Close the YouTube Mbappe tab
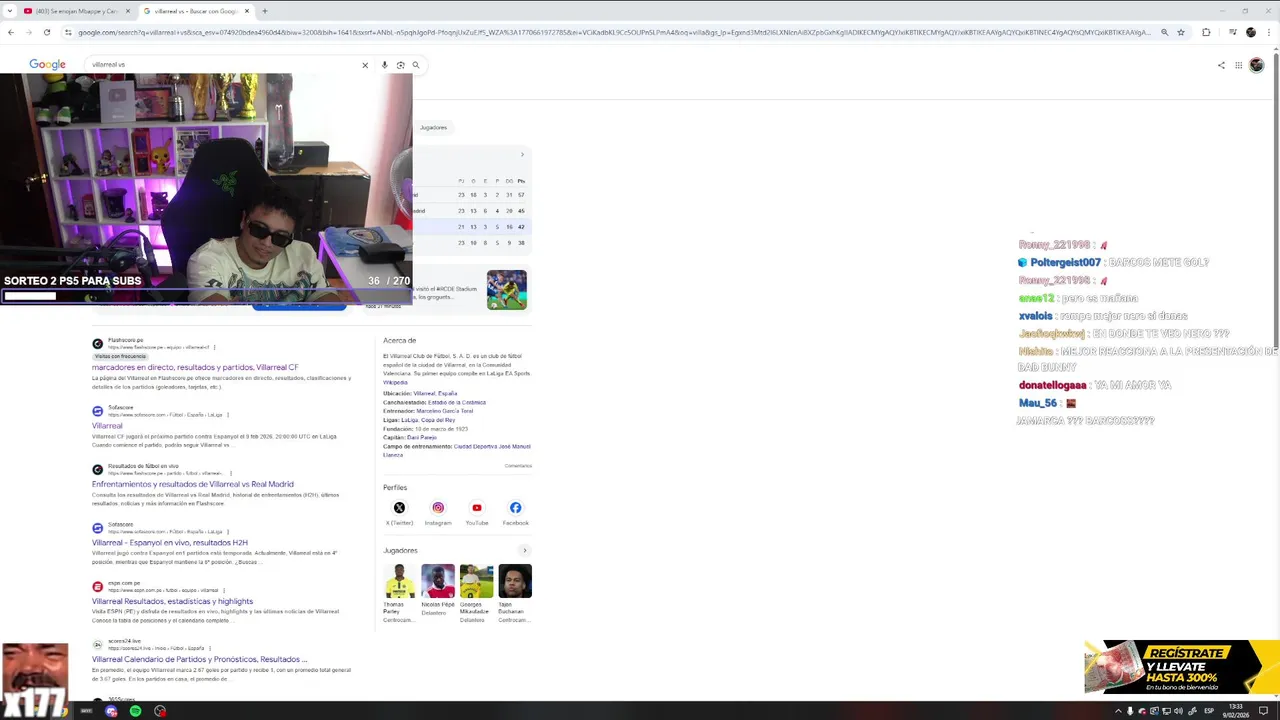This screenshot has height=720, width=1280. (126, 11)
